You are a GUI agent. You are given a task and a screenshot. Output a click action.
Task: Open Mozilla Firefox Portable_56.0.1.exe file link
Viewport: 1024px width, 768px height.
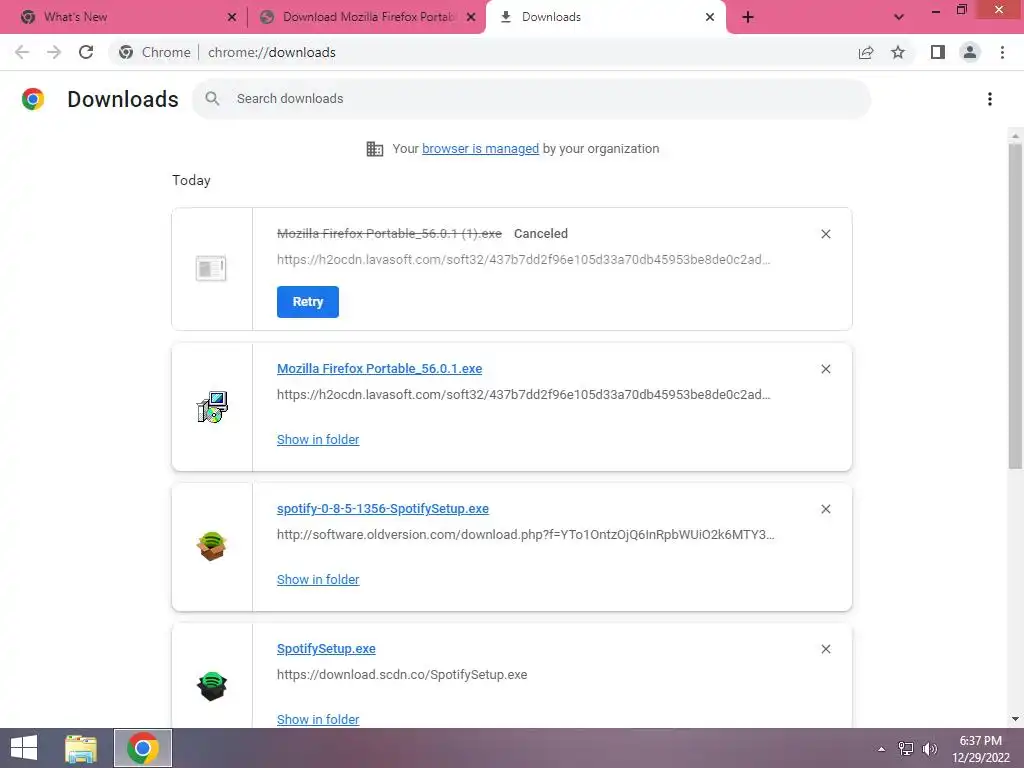click(379, 368)
